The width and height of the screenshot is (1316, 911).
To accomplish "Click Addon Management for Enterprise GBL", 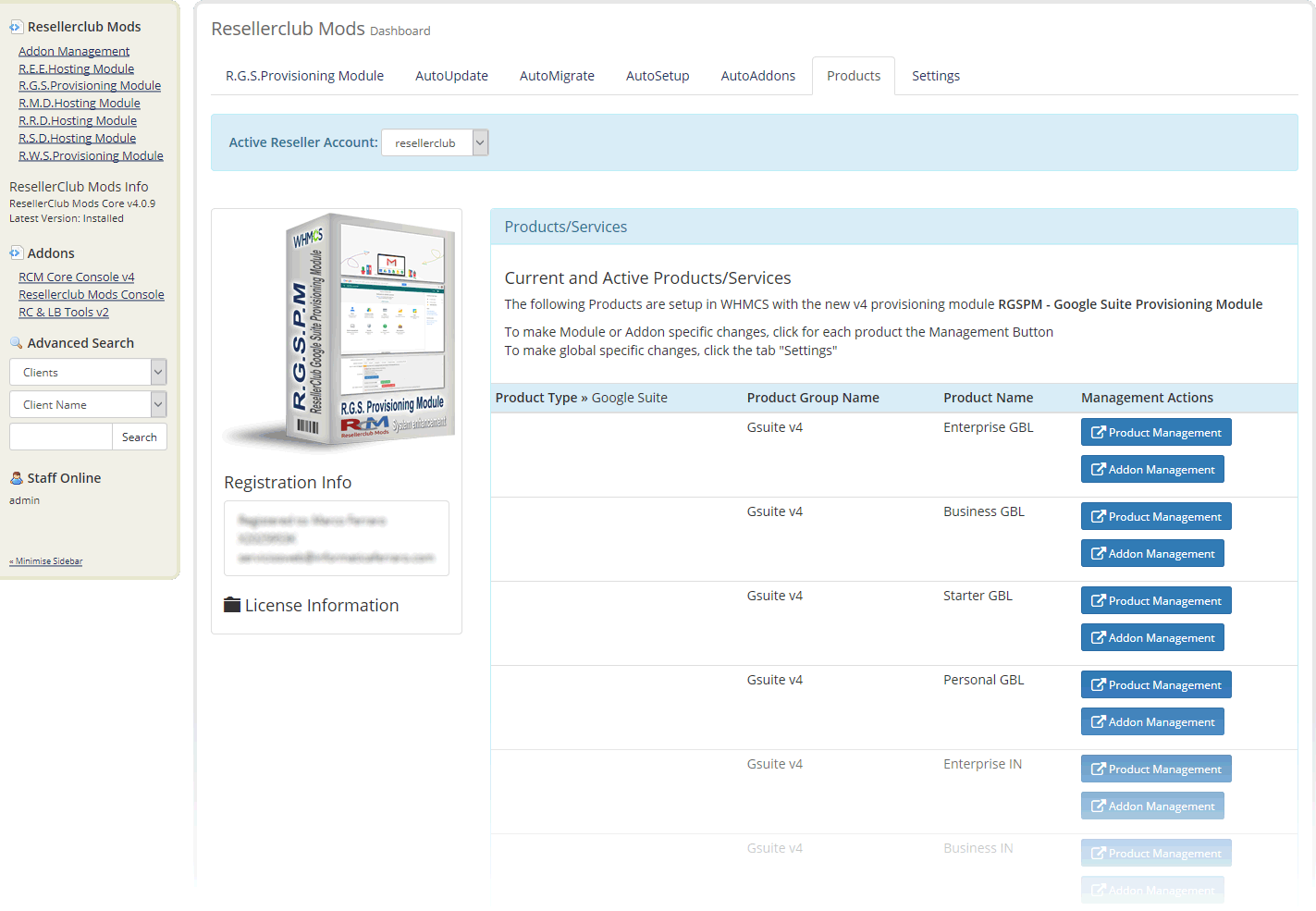I will [1152, 469].
